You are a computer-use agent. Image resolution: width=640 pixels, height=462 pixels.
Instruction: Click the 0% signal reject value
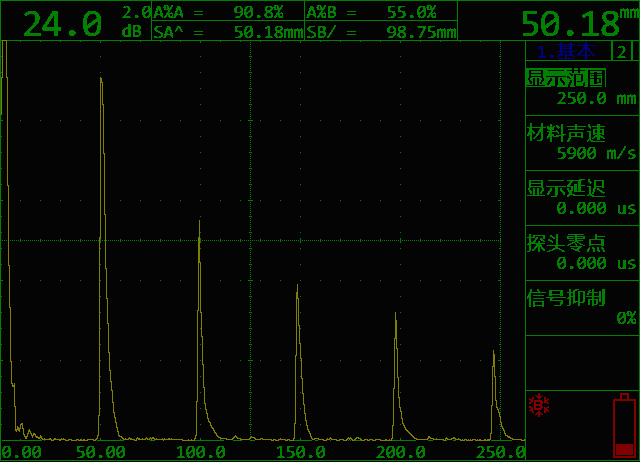[625, 318]
